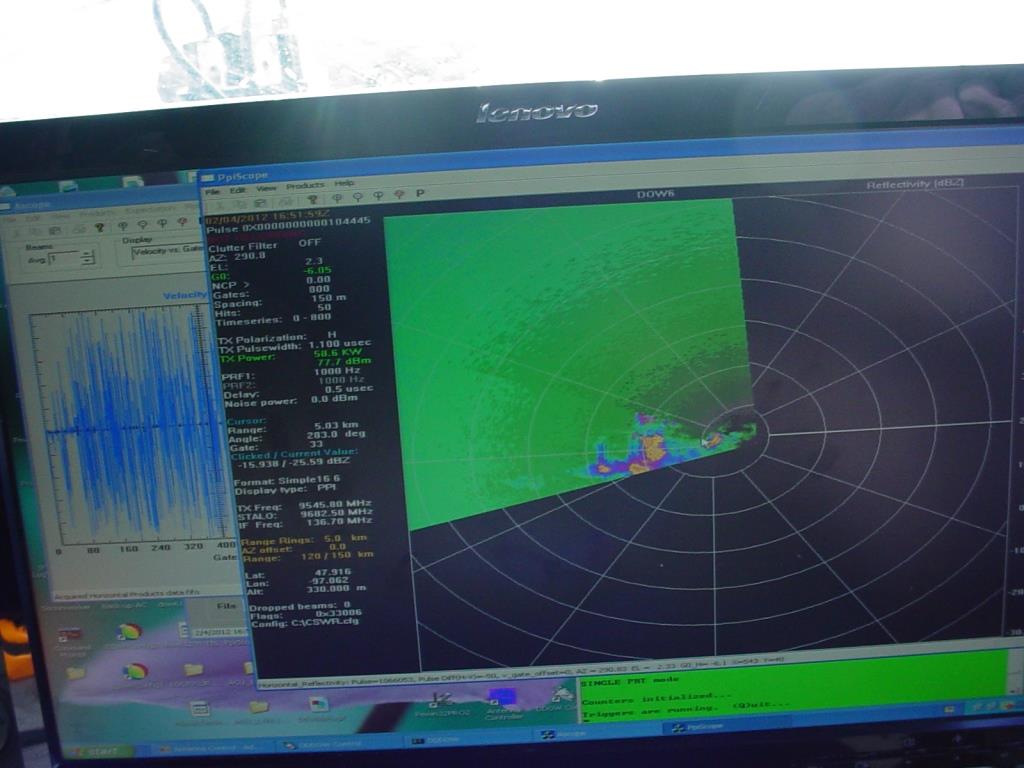Click the TX Polarization label
Viewport: 1024px width, 768px height.
(x=262, y=339)
